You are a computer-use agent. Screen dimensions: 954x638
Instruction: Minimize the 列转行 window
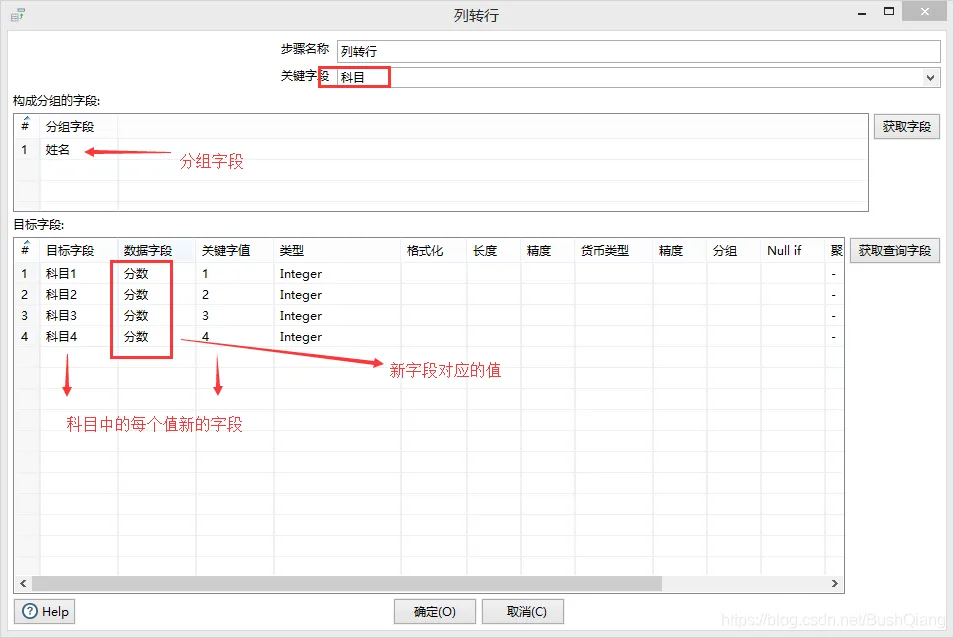(862, 12)
